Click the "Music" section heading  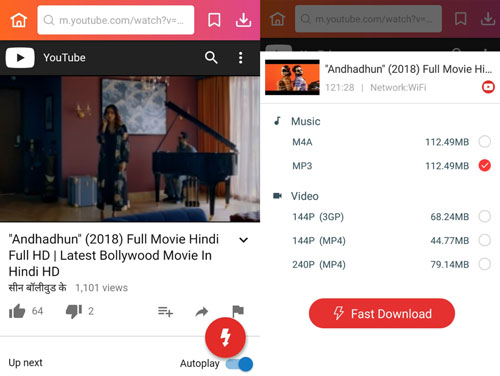point(305,121)
